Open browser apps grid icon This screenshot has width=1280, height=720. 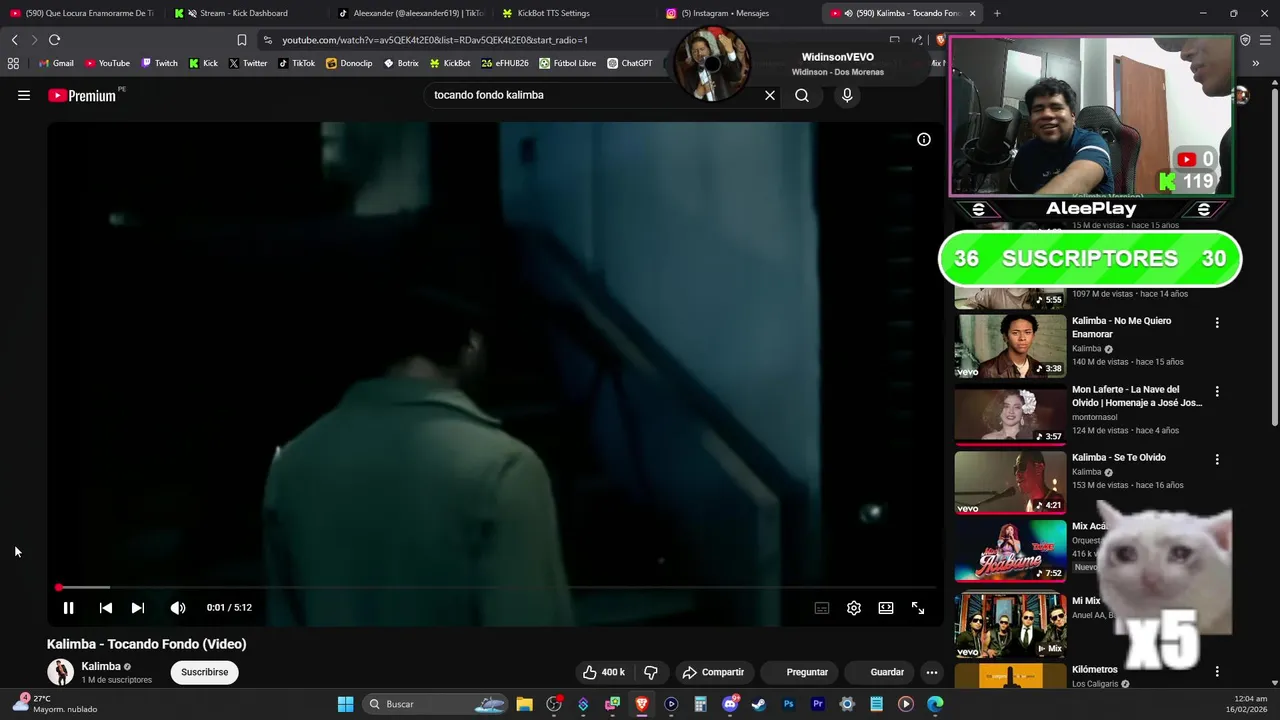(x=13, y=63)
